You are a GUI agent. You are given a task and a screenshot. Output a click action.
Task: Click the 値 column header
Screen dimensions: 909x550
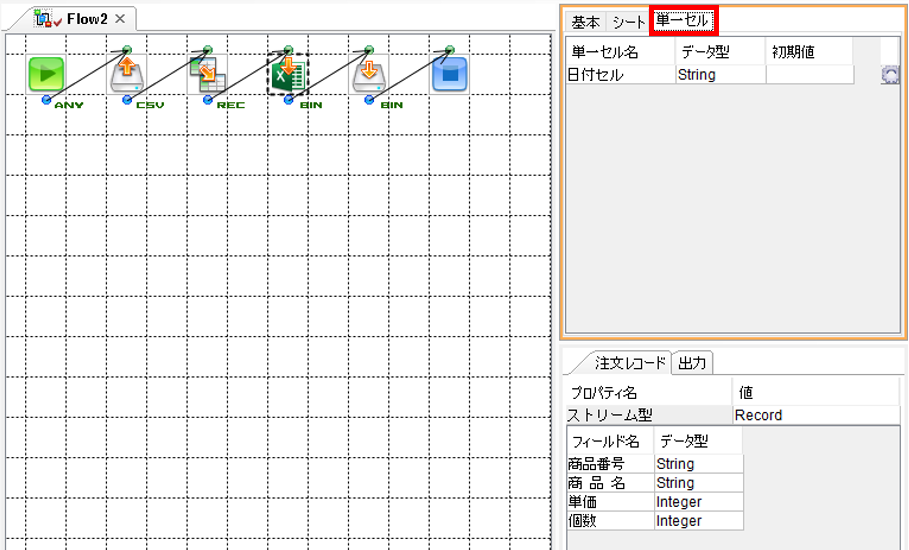tap(816, 393)
